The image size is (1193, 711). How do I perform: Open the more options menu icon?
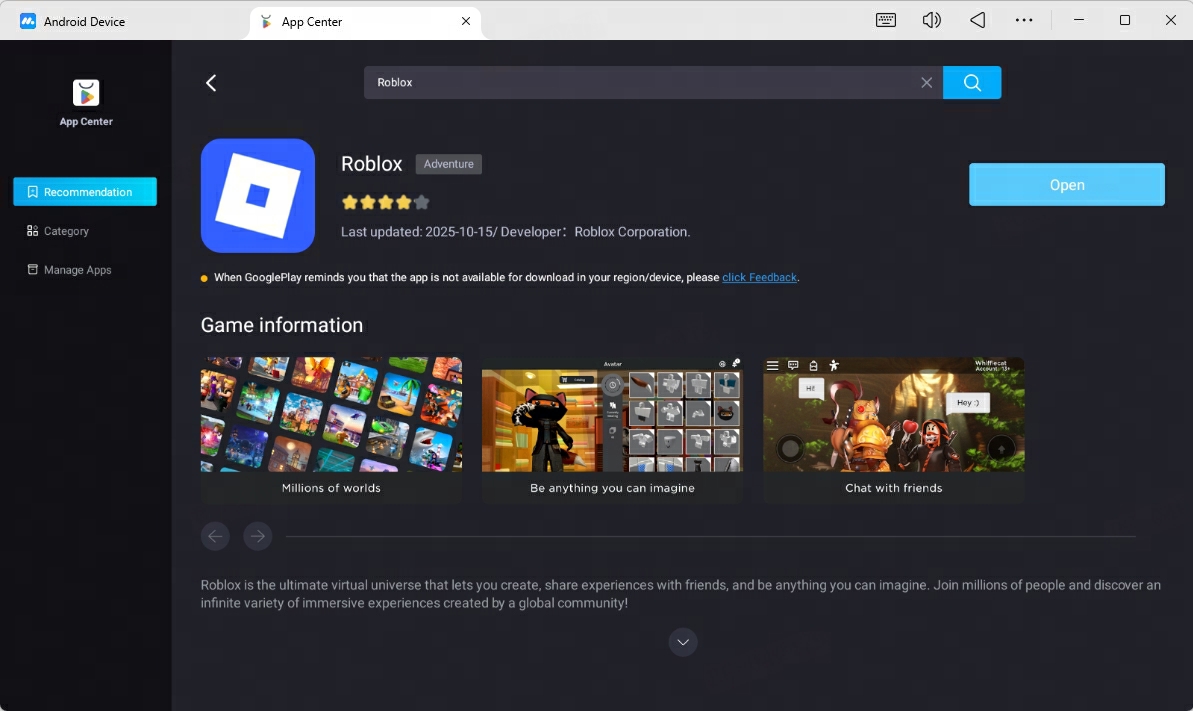(x=1023, y=20)
